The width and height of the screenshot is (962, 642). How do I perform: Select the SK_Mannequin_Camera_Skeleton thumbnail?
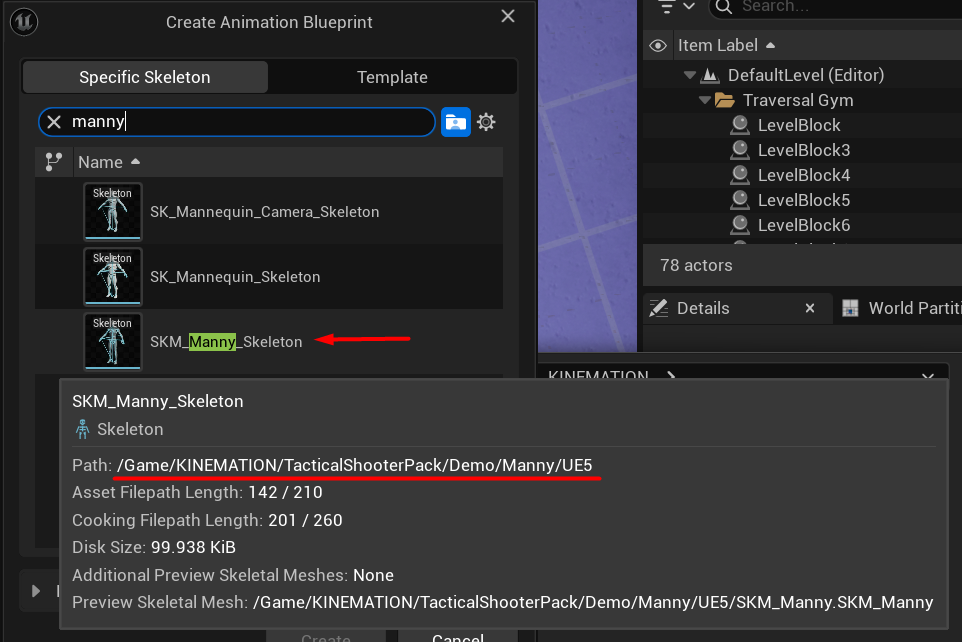point(113,212)
